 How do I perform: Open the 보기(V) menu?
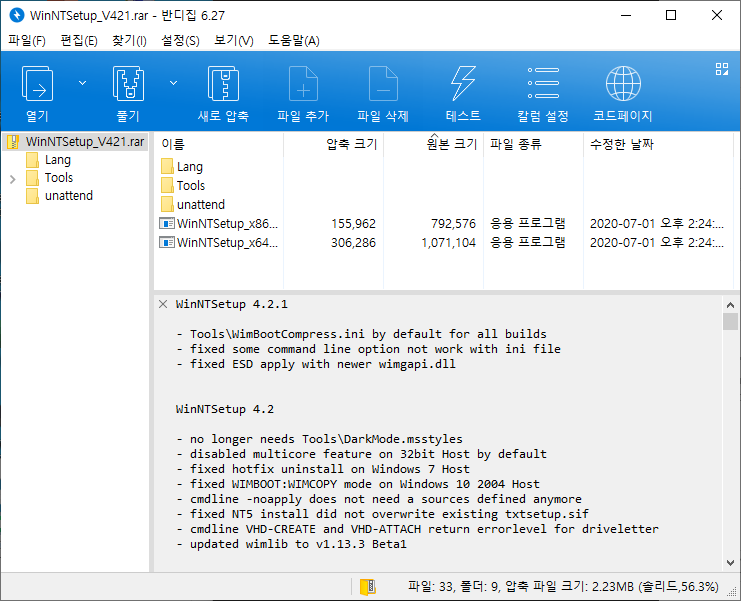pyautogui.click(x=233, y=41)
